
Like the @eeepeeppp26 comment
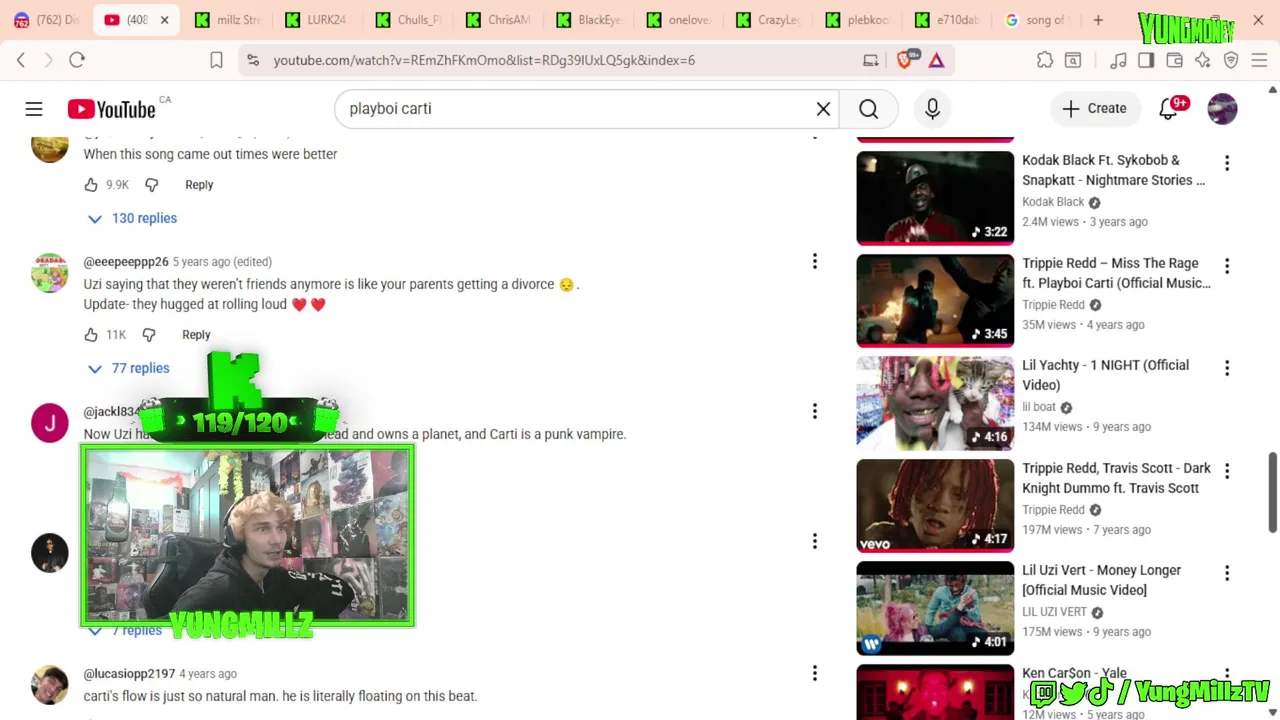(91, 335)
